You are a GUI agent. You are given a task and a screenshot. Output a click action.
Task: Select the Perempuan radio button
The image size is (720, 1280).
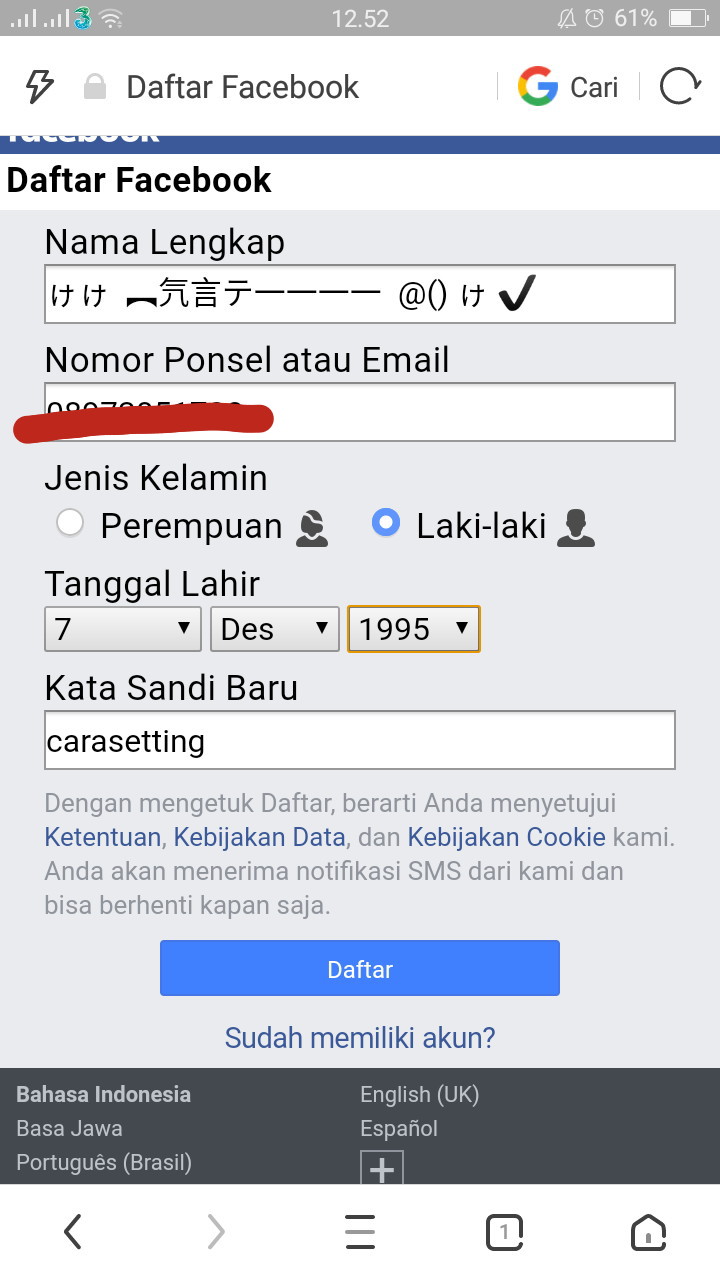click(x=70, y=523)
